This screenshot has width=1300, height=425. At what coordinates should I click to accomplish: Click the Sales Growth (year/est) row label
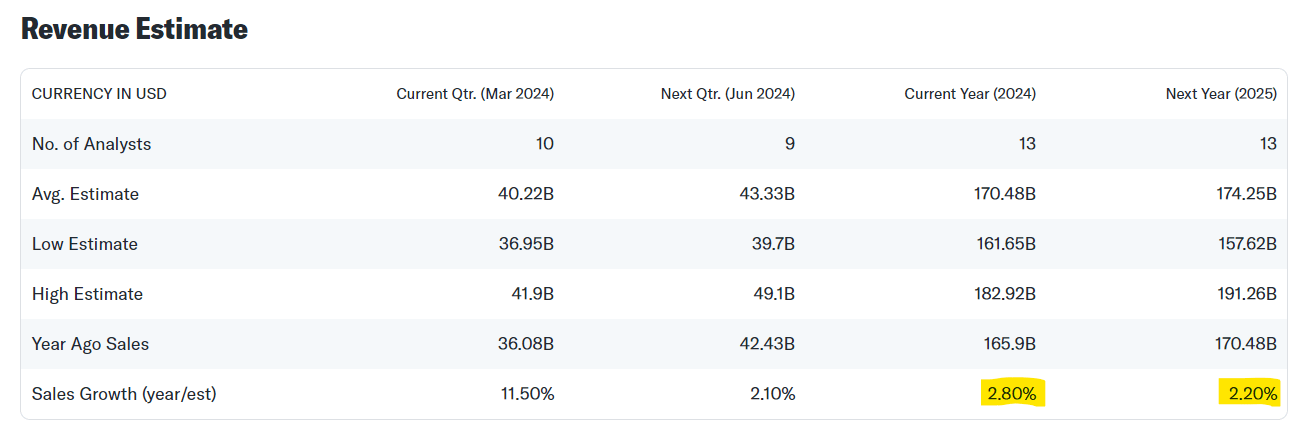pos(124,394)
